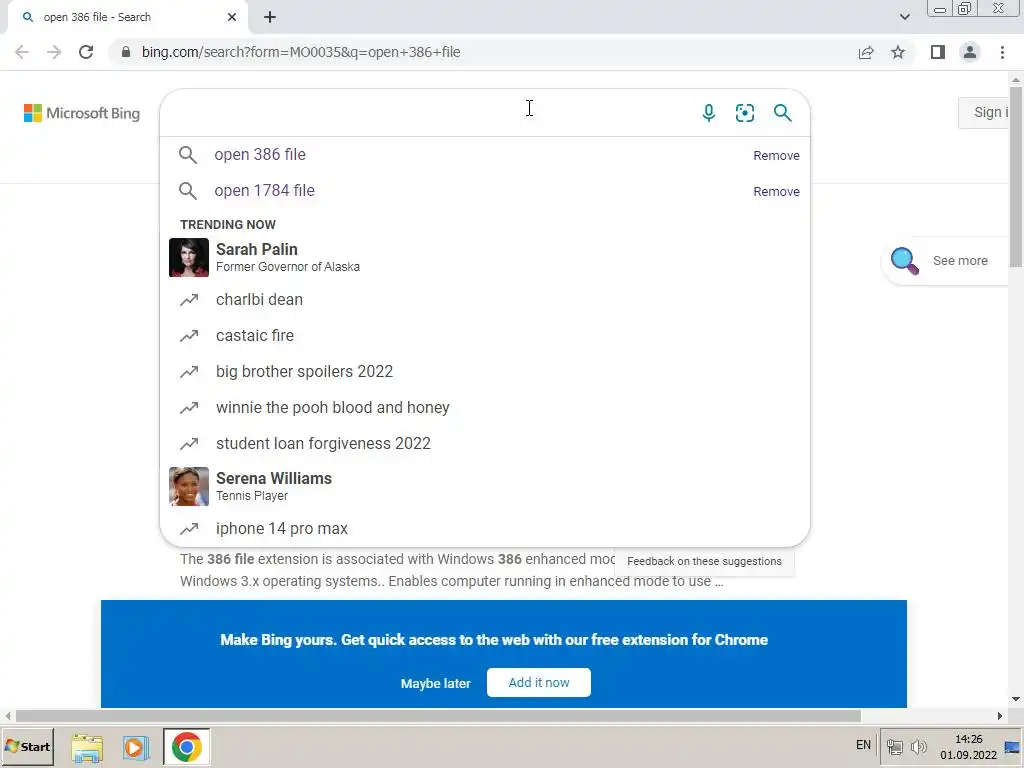This screenshot has width=1024, height=768.
Task: Click 'Add it now' button
Action: pos(539,682)
